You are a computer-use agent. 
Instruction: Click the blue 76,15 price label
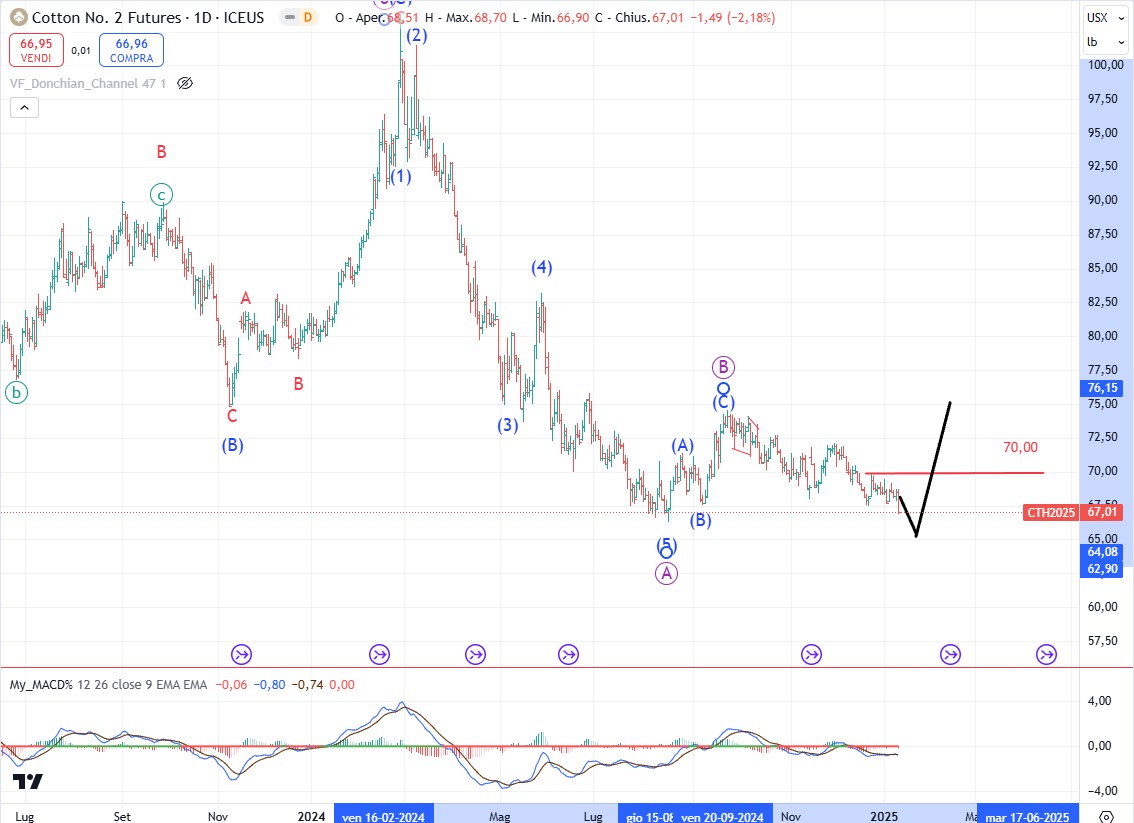click(x=1103, y=388)
